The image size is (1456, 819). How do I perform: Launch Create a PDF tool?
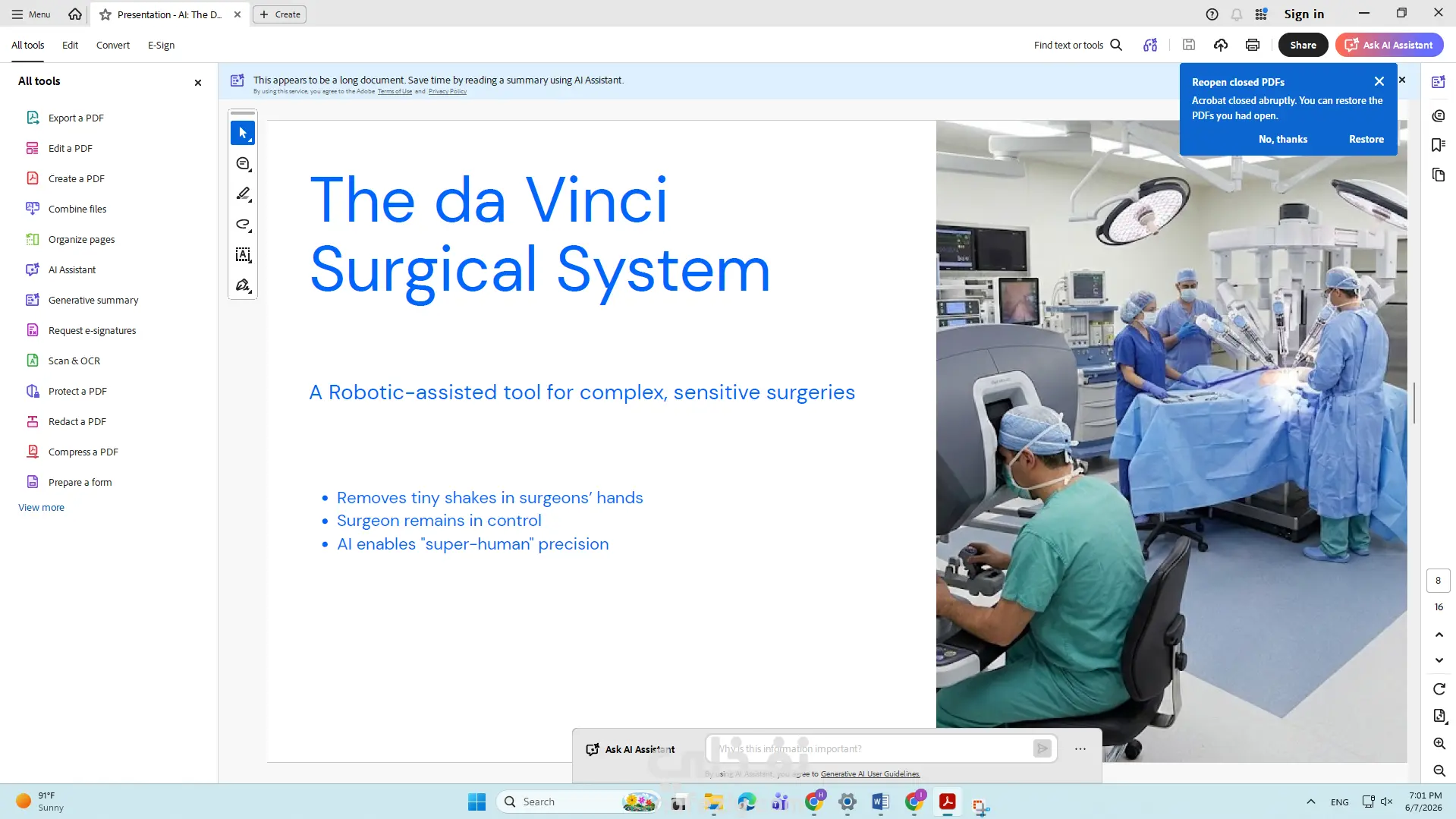click(x=76, y=178)
